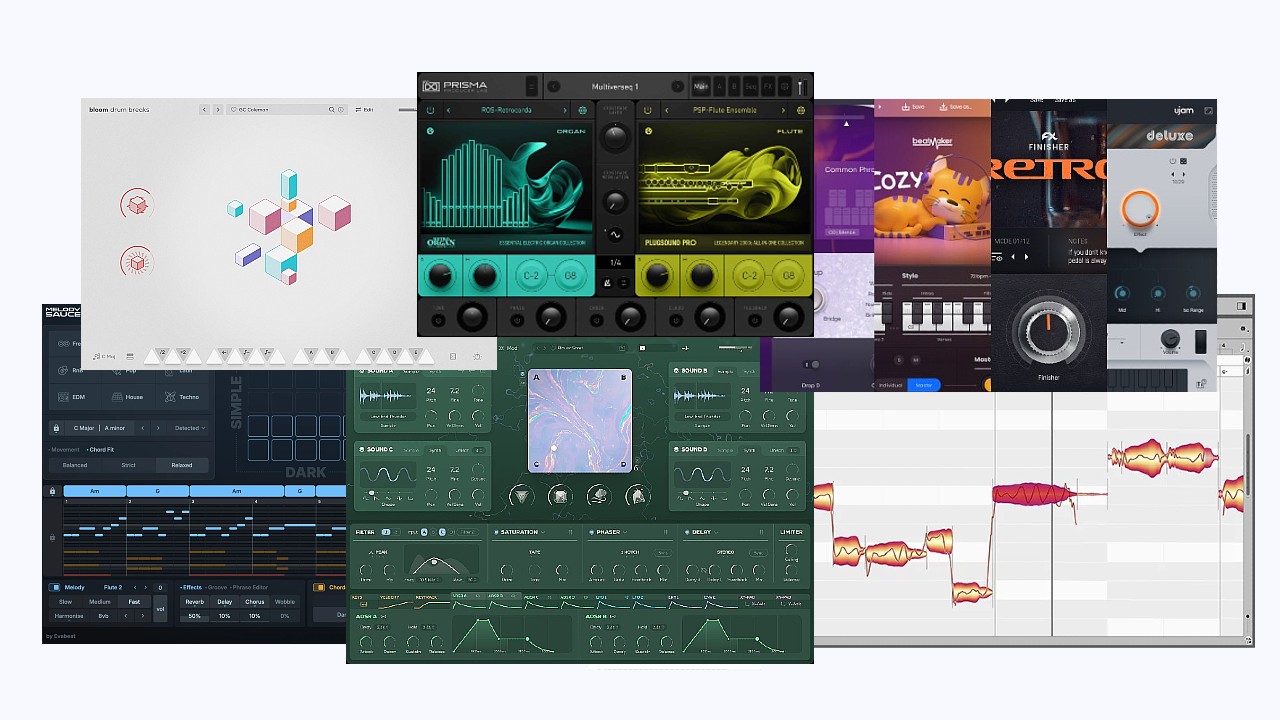The image size is (1280, 720).
Task: Open Groove tab in Melody Sauce
Action: [217, 587]
